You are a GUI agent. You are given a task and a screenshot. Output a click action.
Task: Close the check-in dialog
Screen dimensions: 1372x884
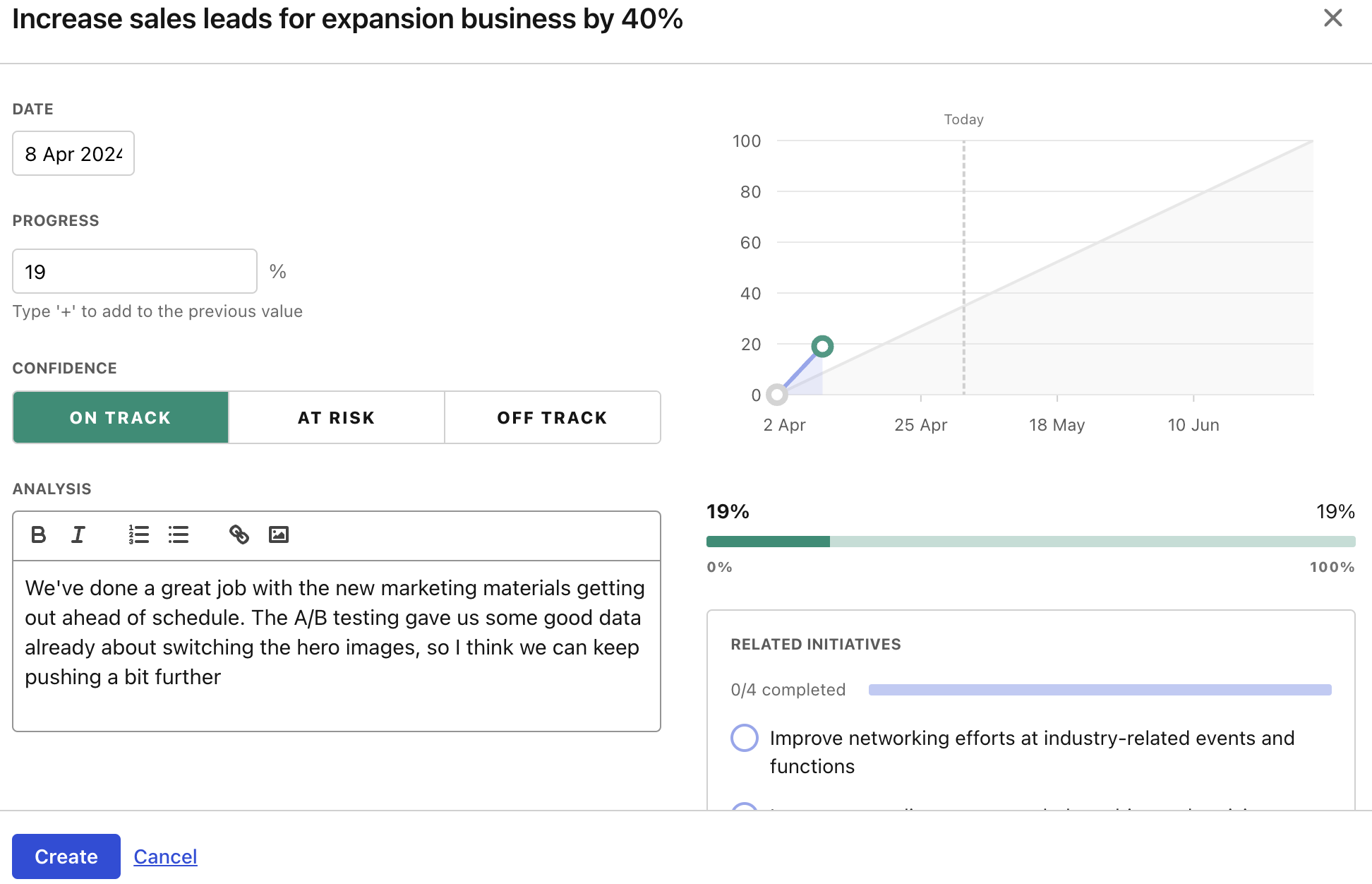coord(1332,18)
